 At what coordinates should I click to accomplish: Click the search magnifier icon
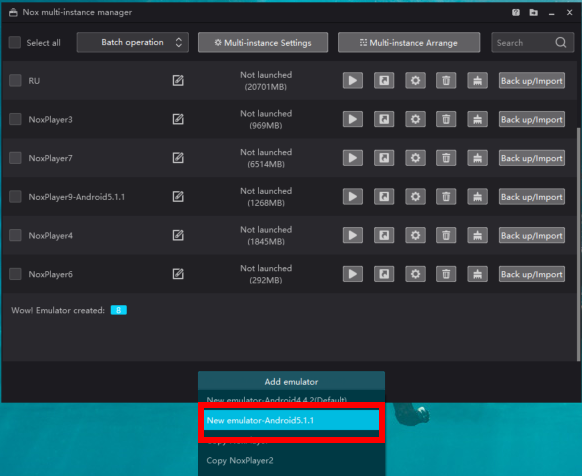tap(561, 42)
